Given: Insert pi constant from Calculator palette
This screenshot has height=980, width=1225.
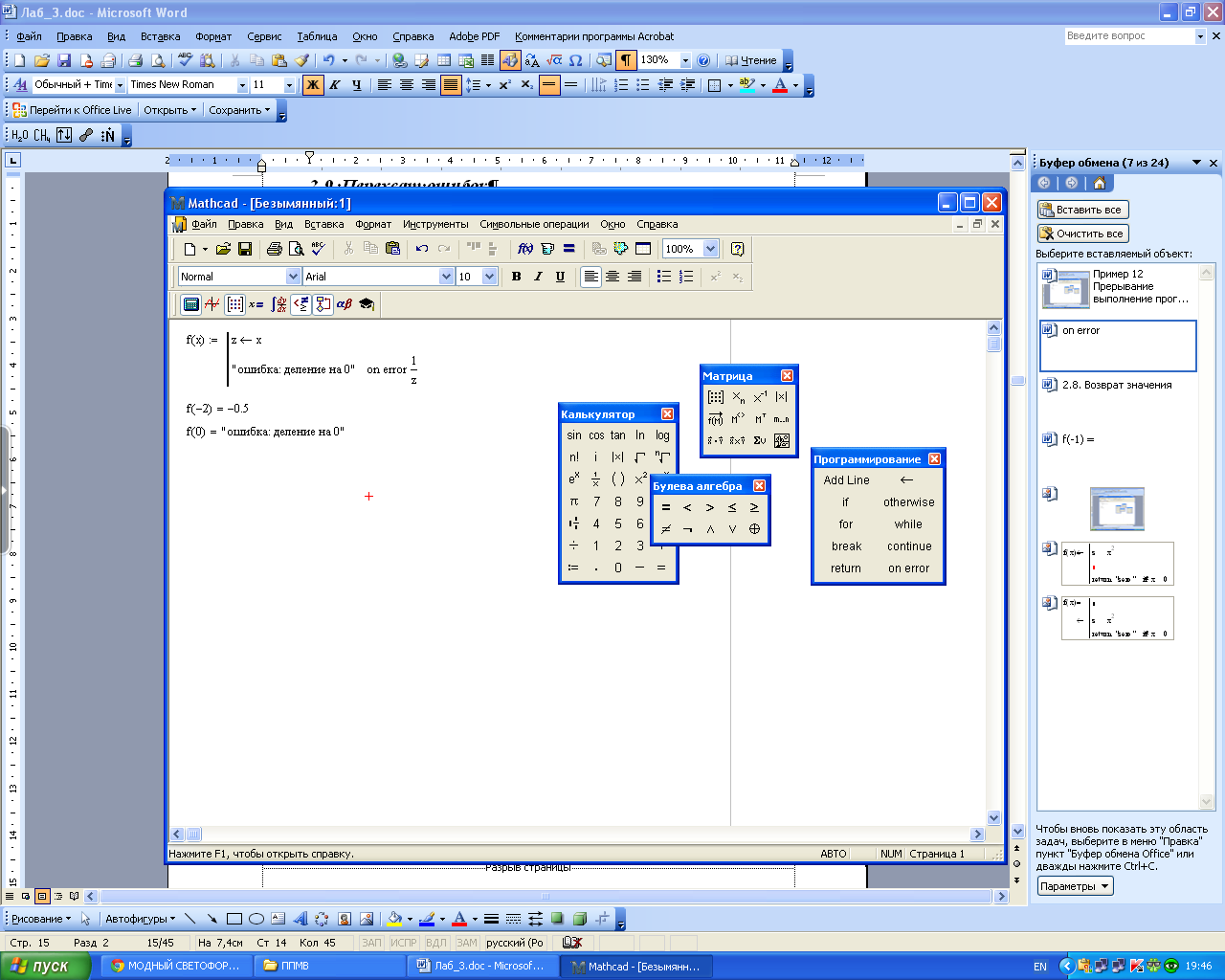Looking at the screenshot, I should 574,501.
